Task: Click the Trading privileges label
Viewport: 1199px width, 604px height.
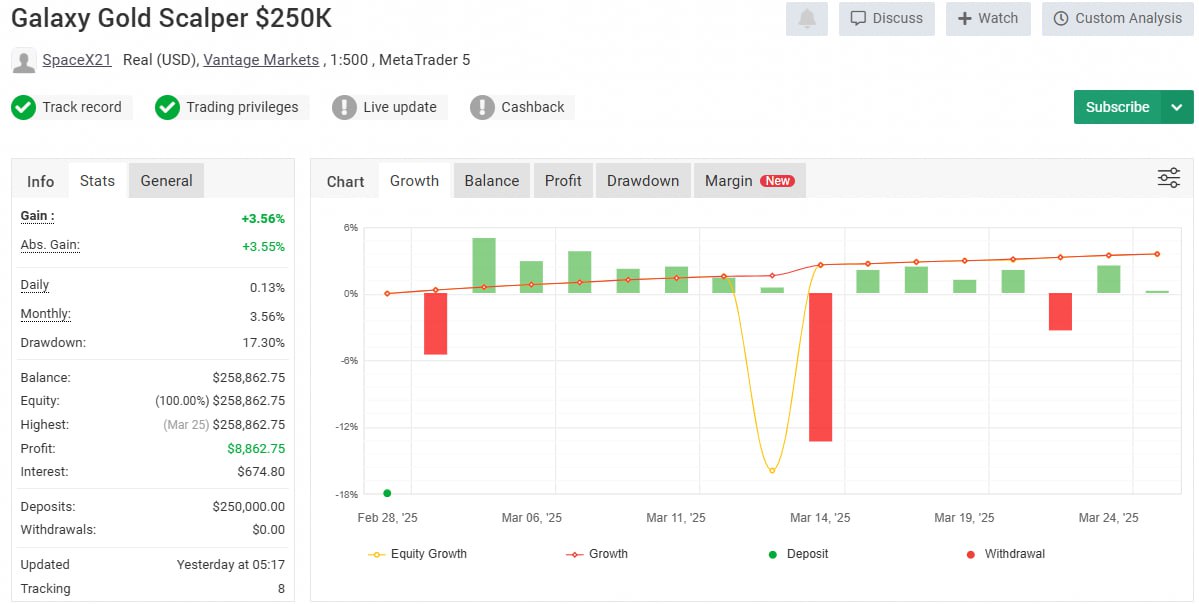Action: 242,107
